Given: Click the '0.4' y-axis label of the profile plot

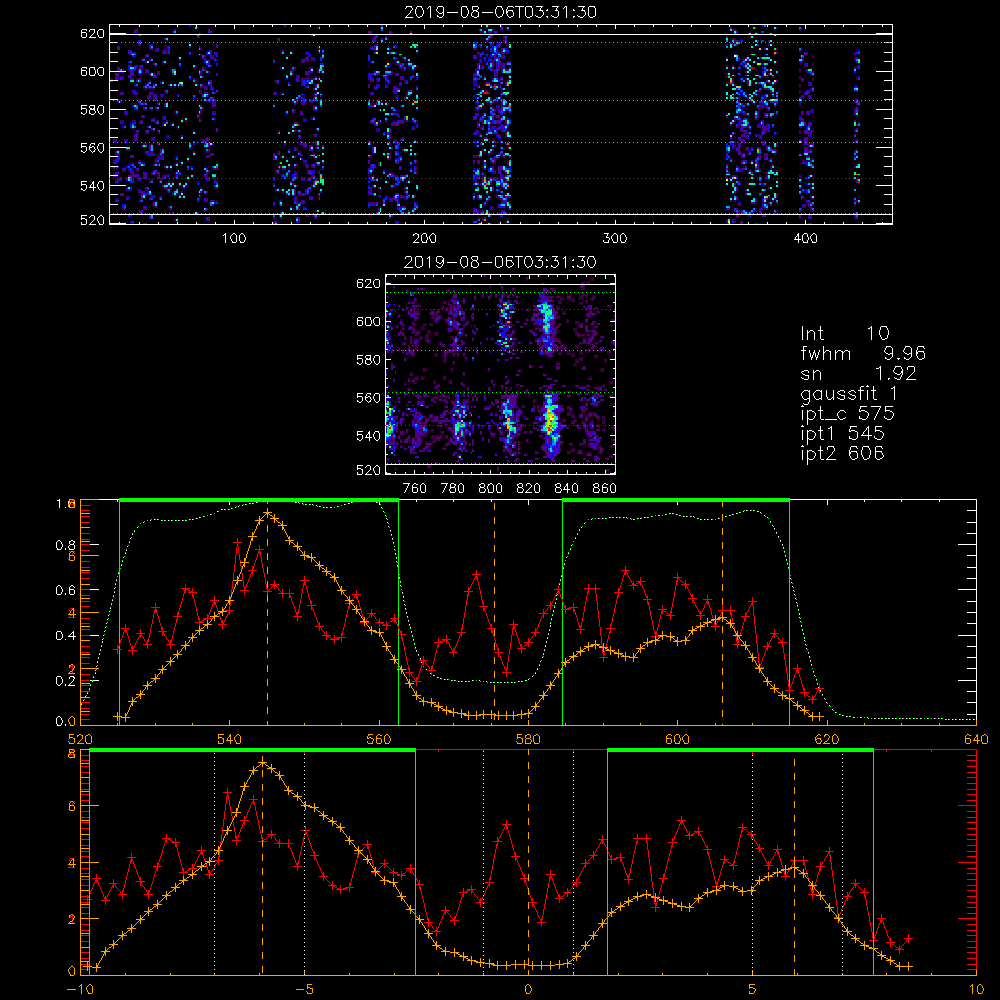Looking at the screenshot, I should tap(64, 635).
